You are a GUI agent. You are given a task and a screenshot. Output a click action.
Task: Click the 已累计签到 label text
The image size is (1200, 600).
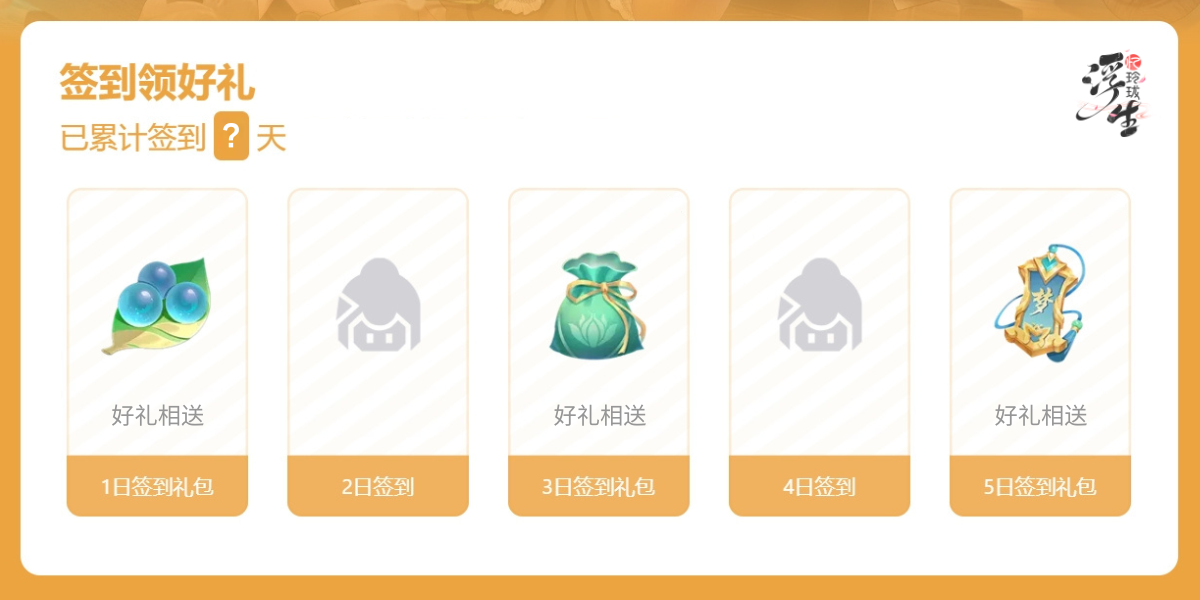[x=133, y=139]
